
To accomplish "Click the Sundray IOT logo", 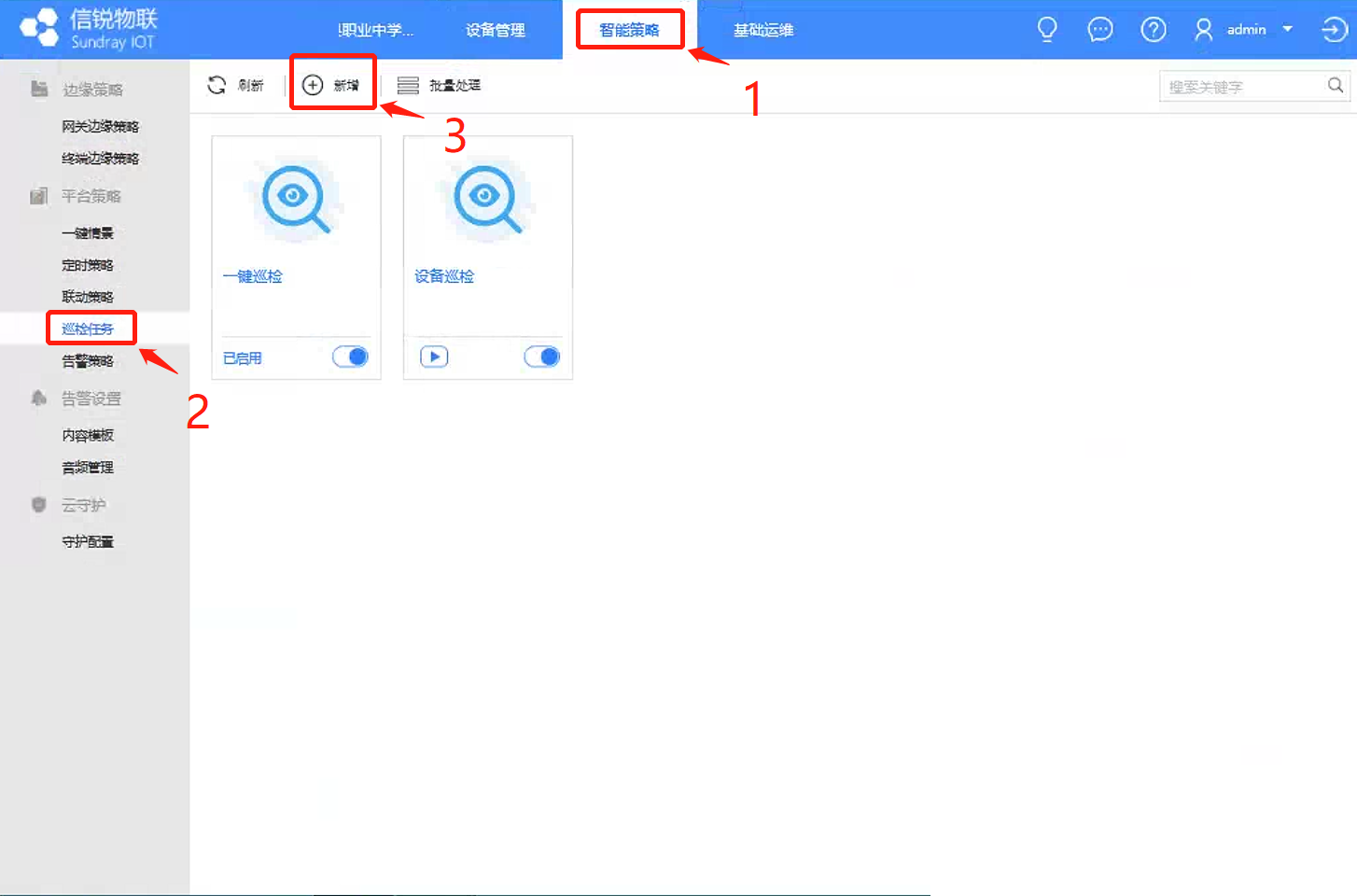I will (89, 28).
